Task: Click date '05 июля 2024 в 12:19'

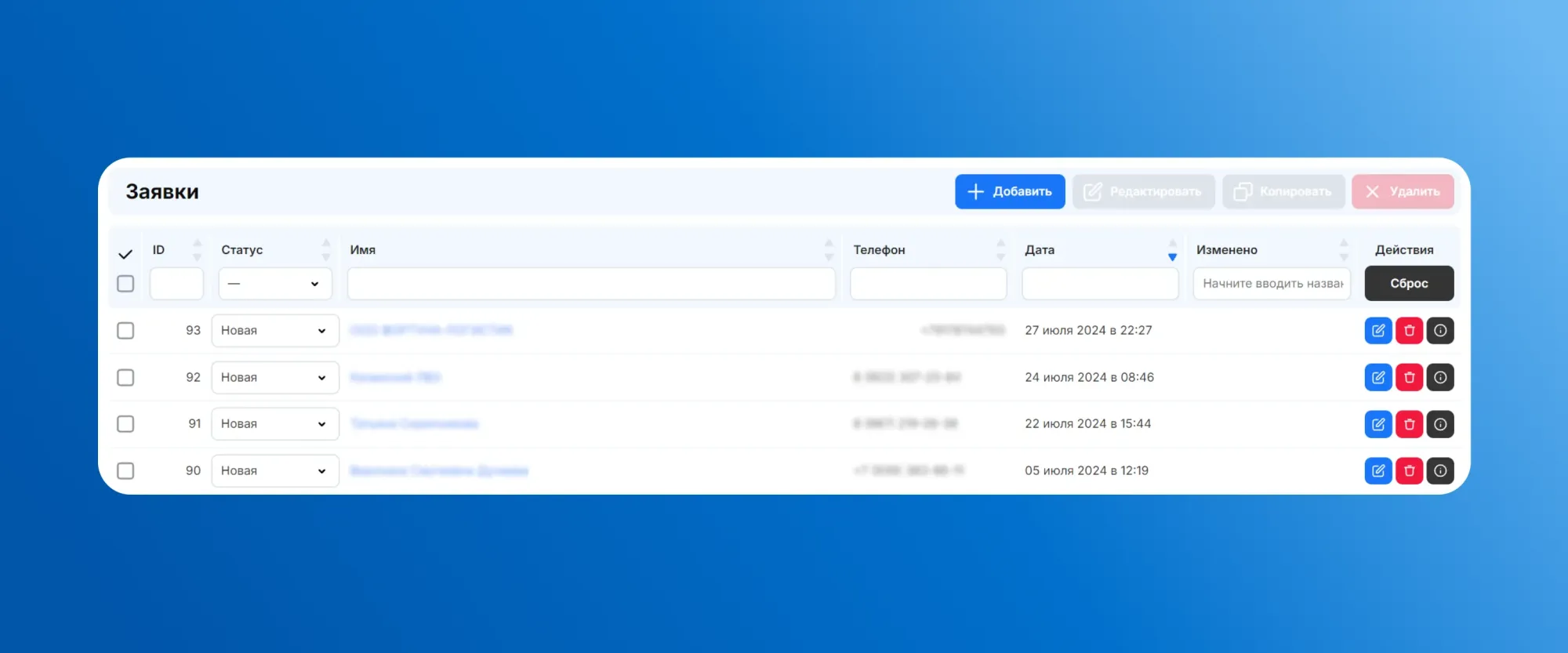Action: pyautogui.click(x=1087, y=470)
